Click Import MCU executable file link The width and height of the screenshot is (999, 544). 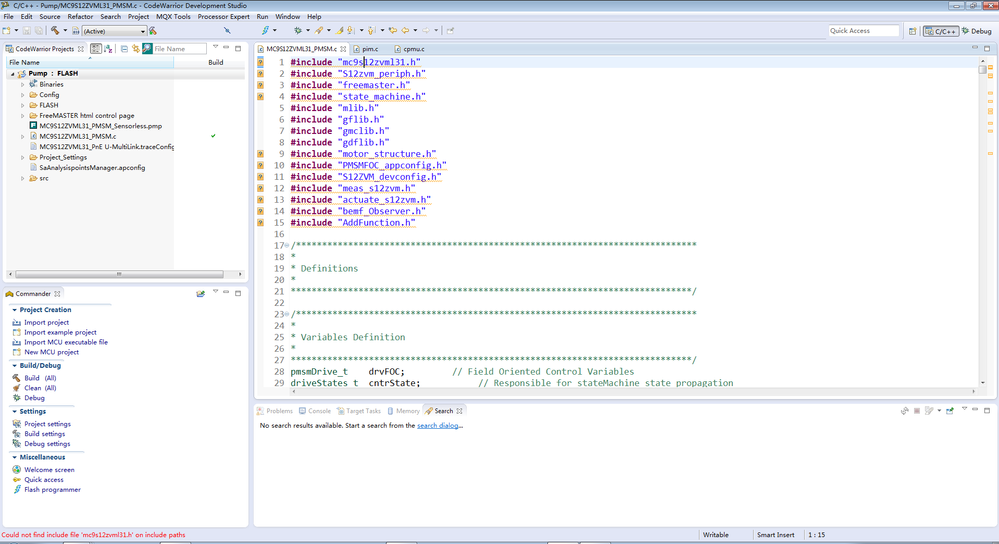tap(66, 342)
